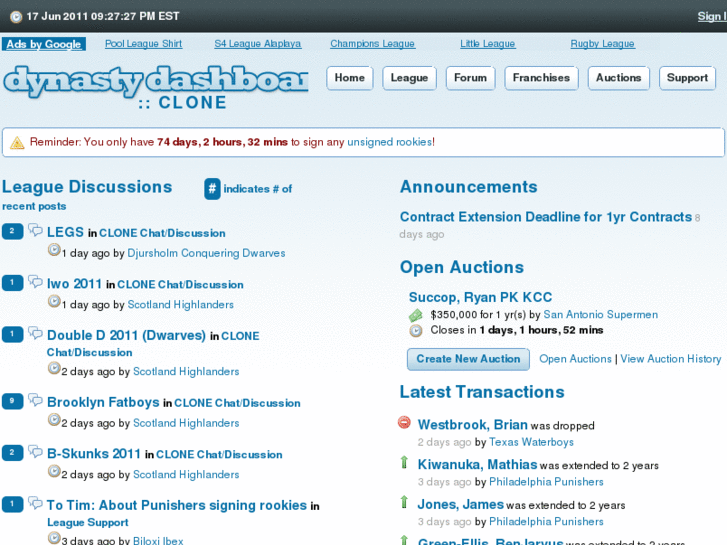Click the red dropped icon beside Westbrook, Brian

[x=404, y=423]
